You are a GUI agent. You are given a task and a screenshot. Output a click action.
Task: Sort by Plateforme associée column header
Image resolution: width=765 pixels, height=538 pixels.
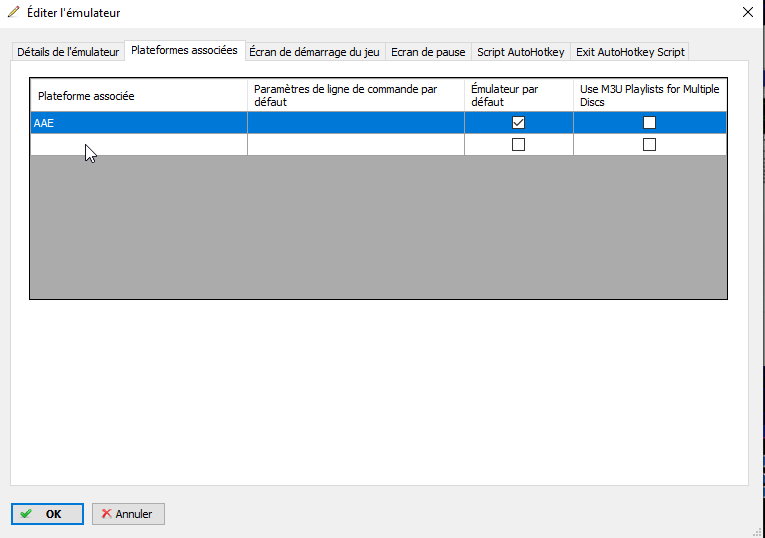138,96
